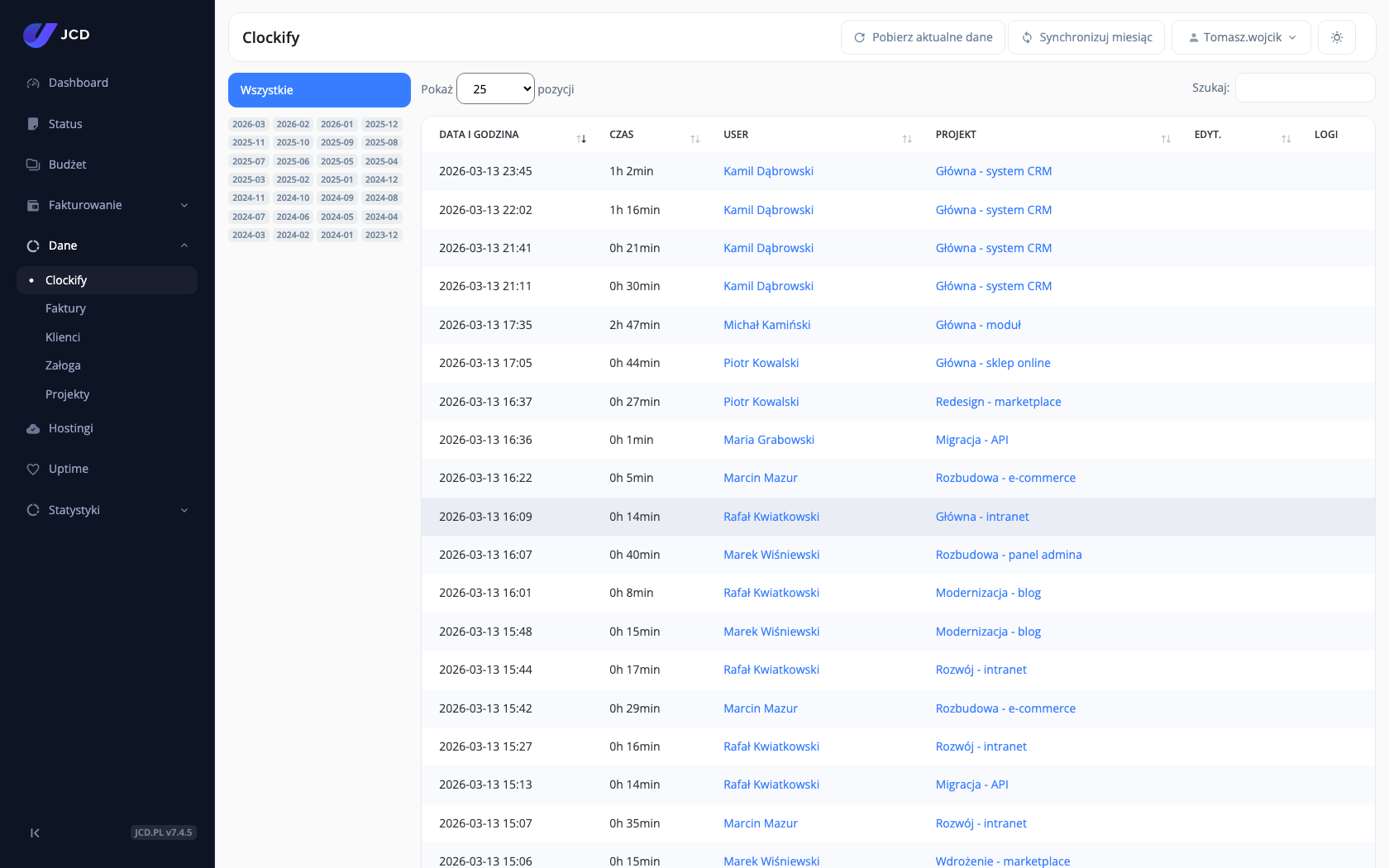Viewport: 1389px width, 868px height.
Task: Collapse the sidebar with arrow icon
Action: [35, 832]
